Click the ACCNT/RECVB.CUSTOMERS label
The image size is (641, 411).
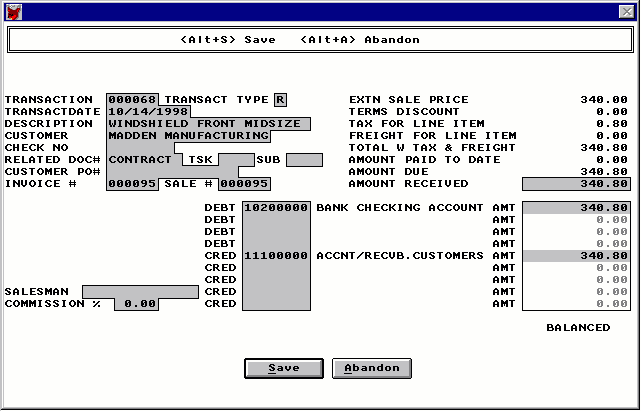tap(400, 256)
